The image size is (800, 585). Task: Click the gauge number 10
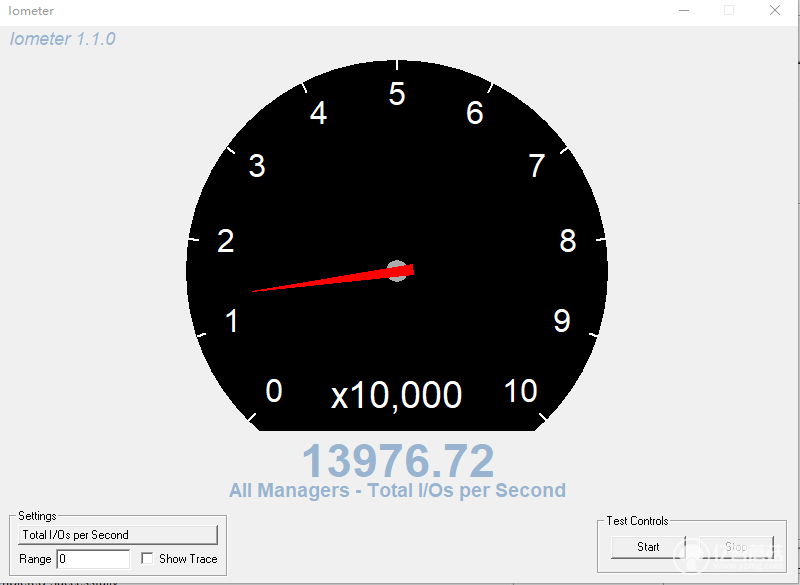coord(521,391)
